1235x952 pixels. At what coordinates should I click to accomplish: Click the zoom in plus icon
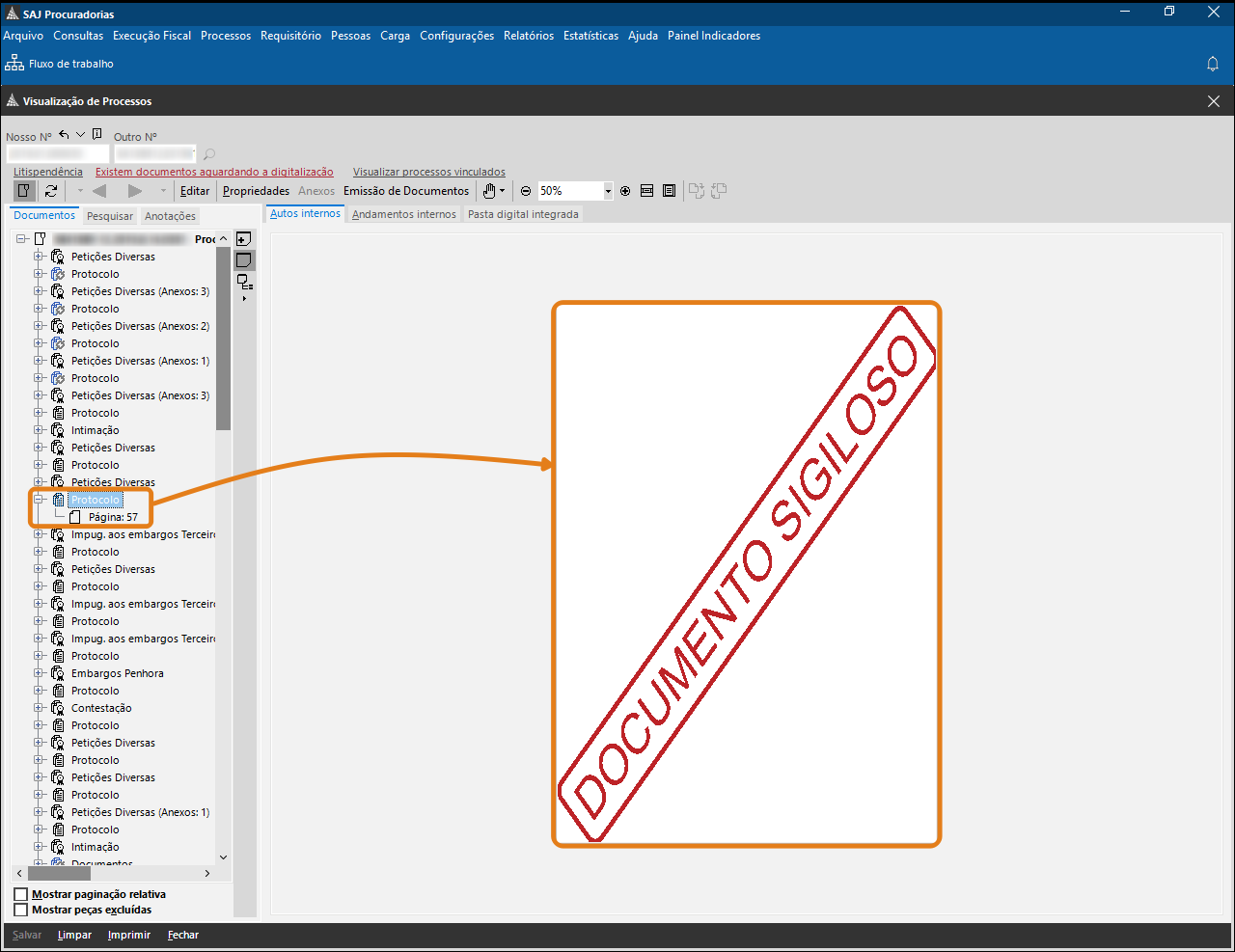click(625, 191)
